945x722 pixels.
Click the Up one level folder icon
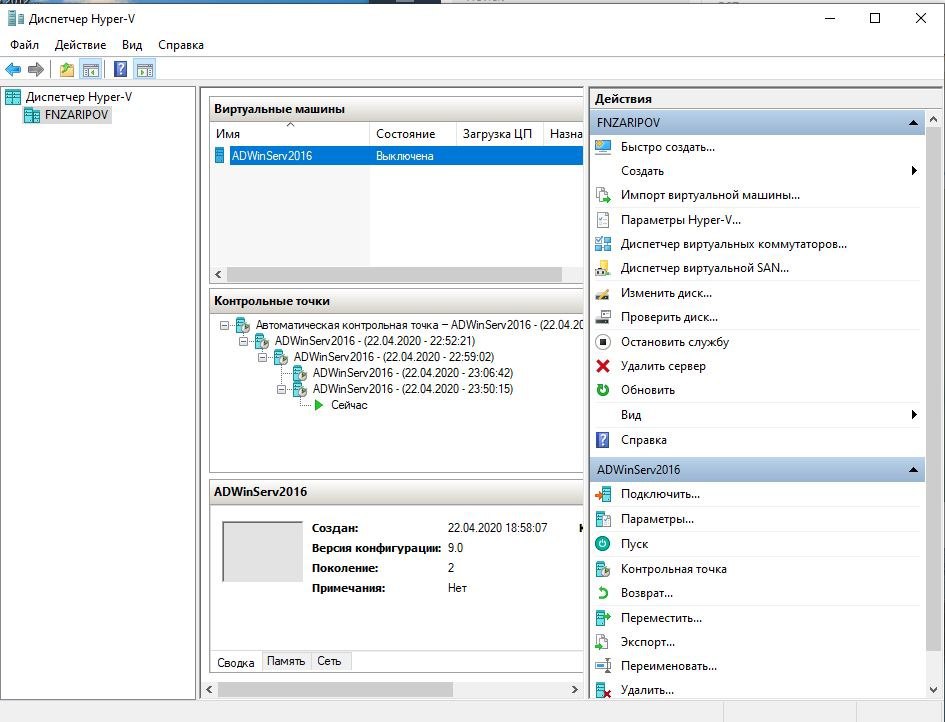pyautogui.click(x=66, y=69)
